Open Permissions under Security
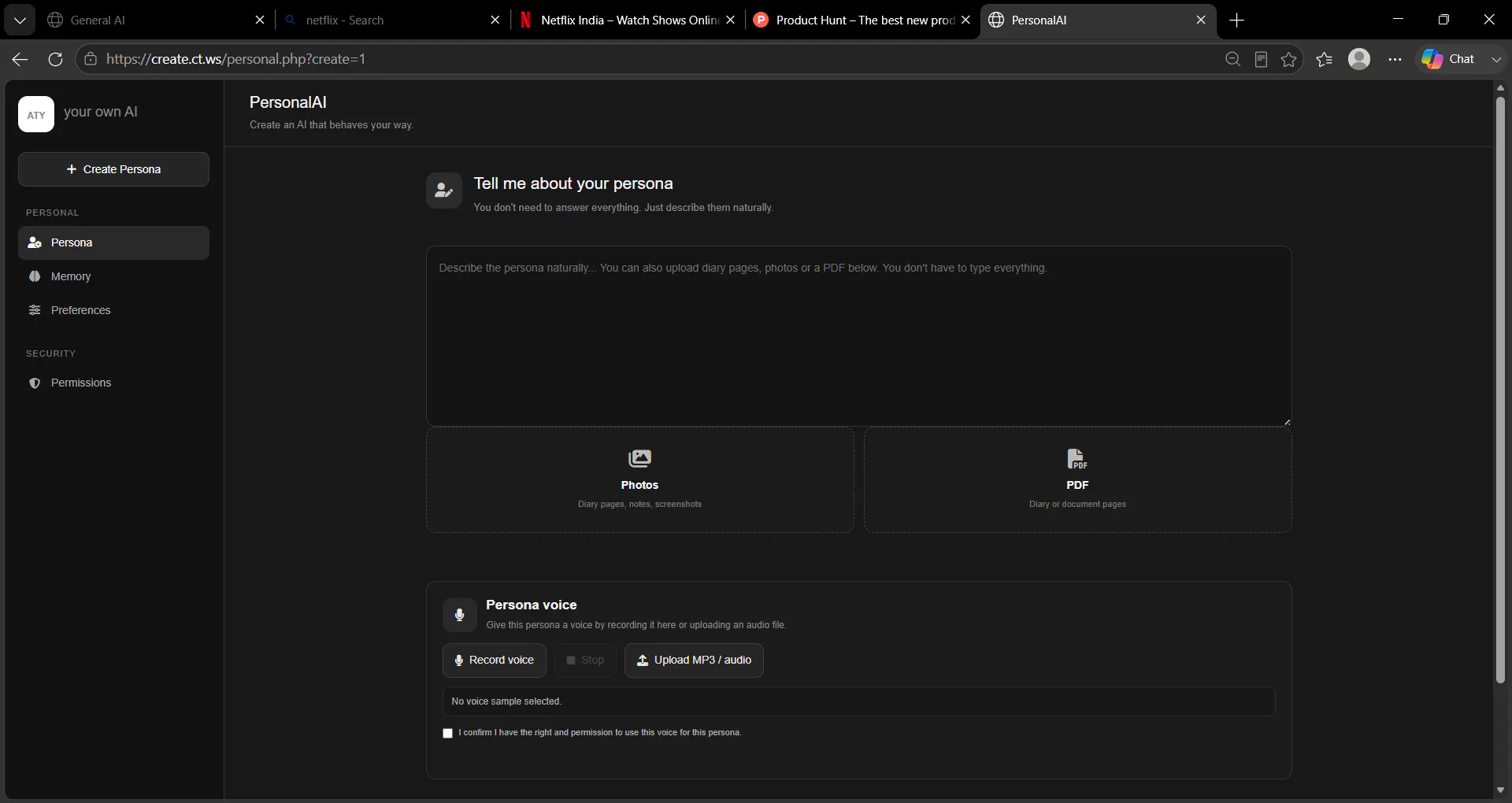The image size is (1512, 803). pyautogui.click(x=113, y=383)
